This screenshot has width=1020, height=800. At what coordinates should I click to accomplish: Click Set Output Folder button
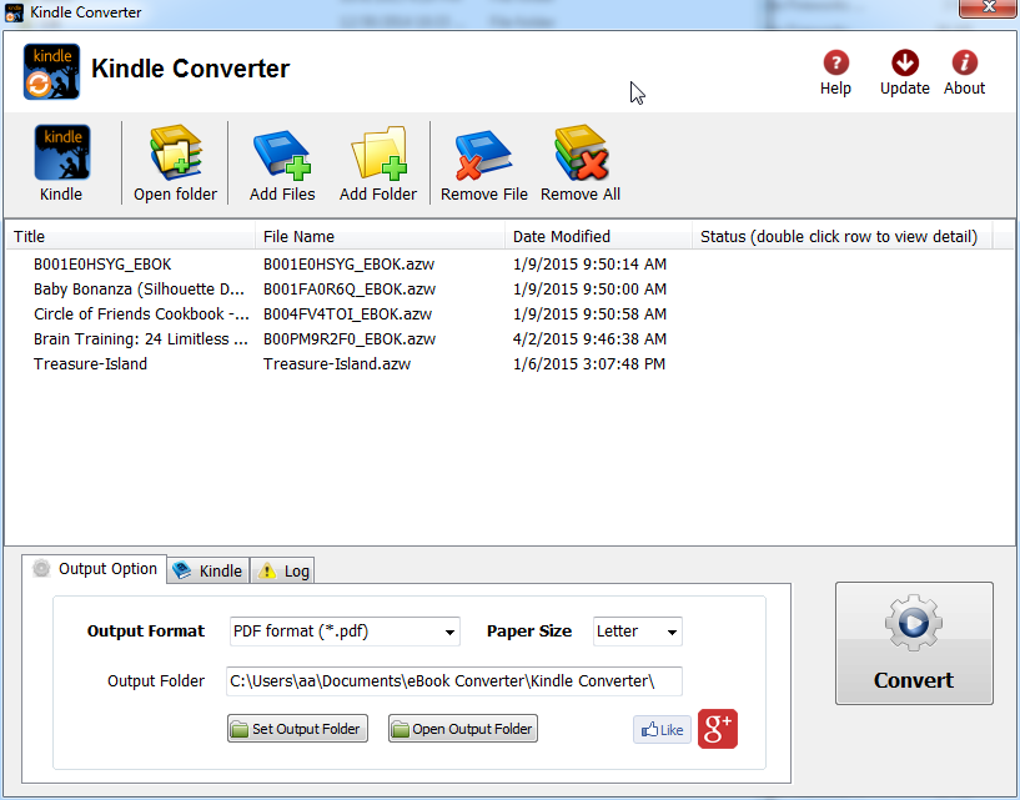point(297,728)
